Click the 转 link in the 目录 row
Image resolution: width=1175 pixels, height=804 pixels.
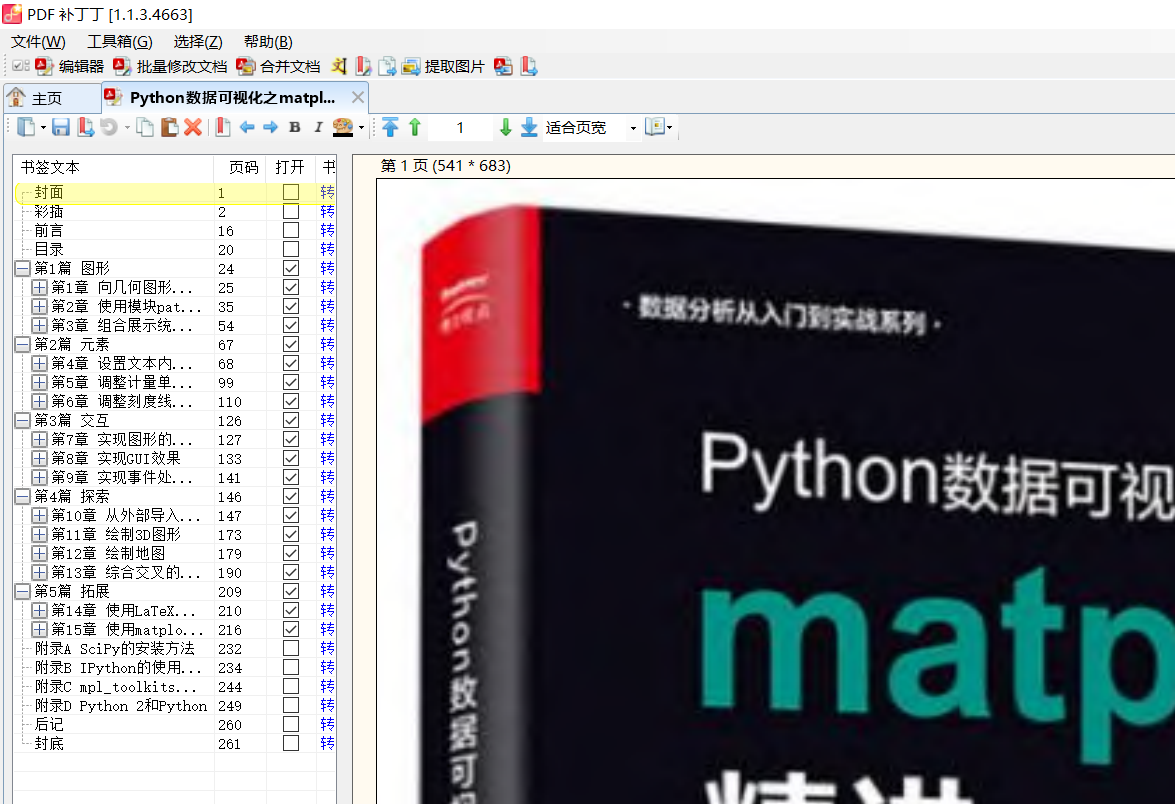coord(327,249)
